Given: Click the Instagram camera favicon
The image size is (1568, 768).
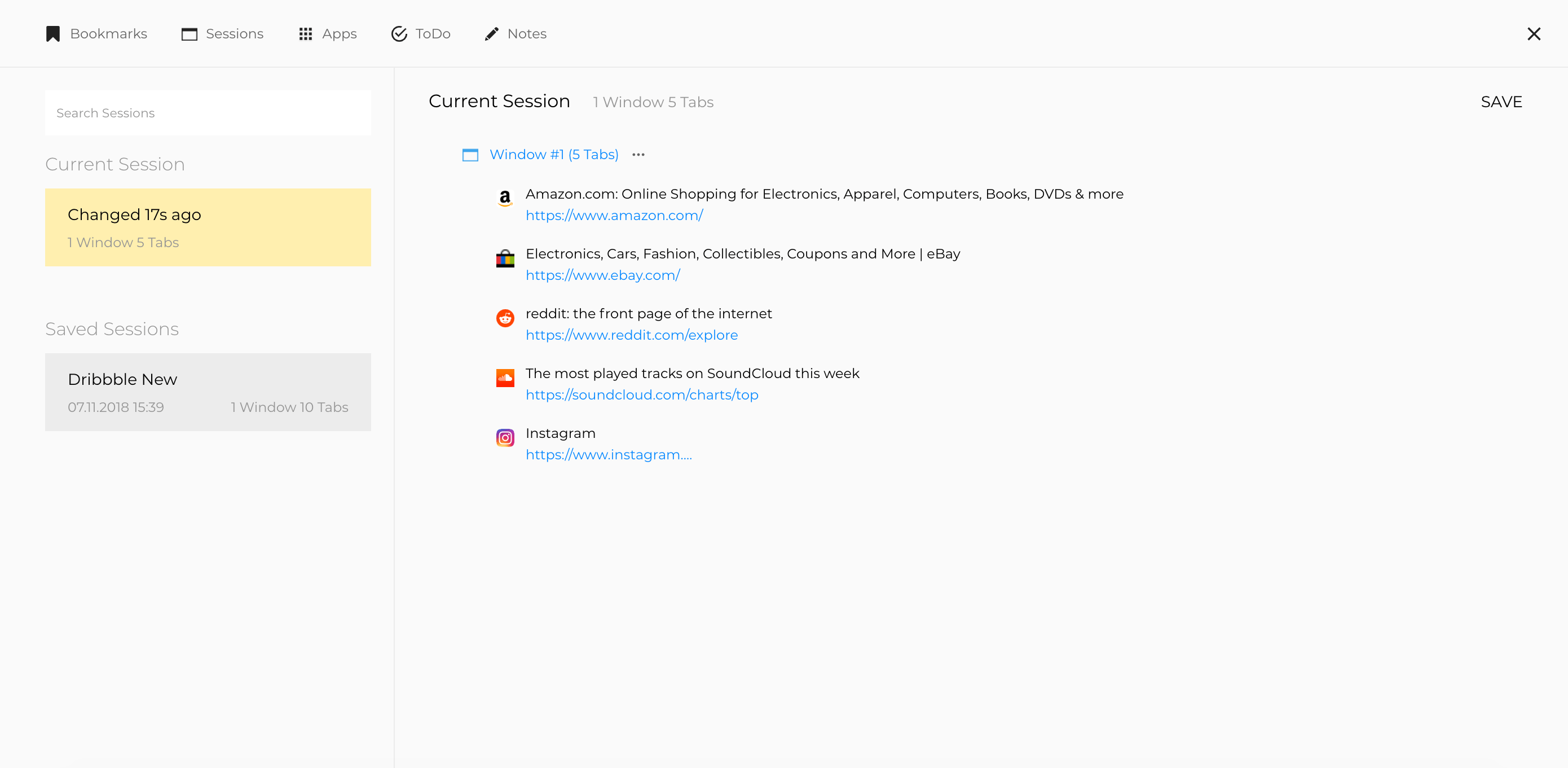Looking at the screenshot, I should click(x=505, y=437).
